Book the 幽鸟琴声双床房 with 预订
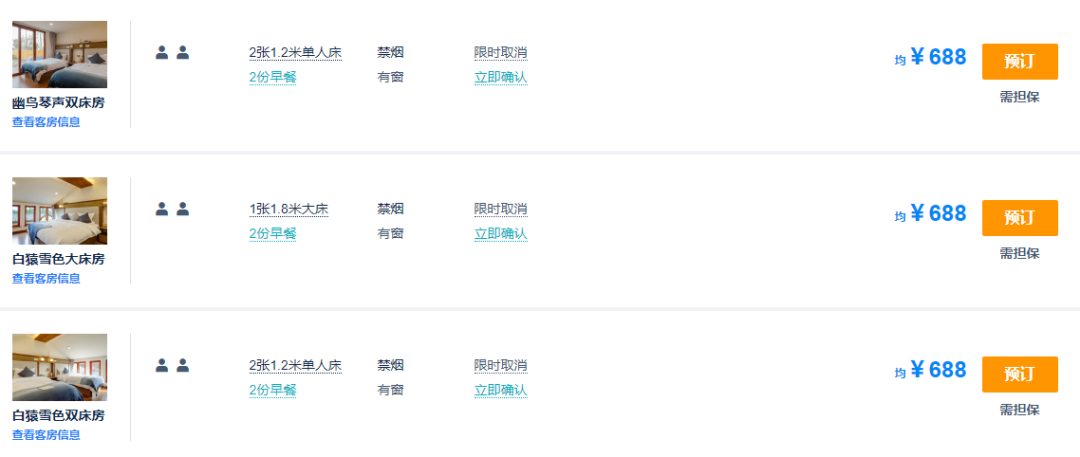 click(1019, 61)
